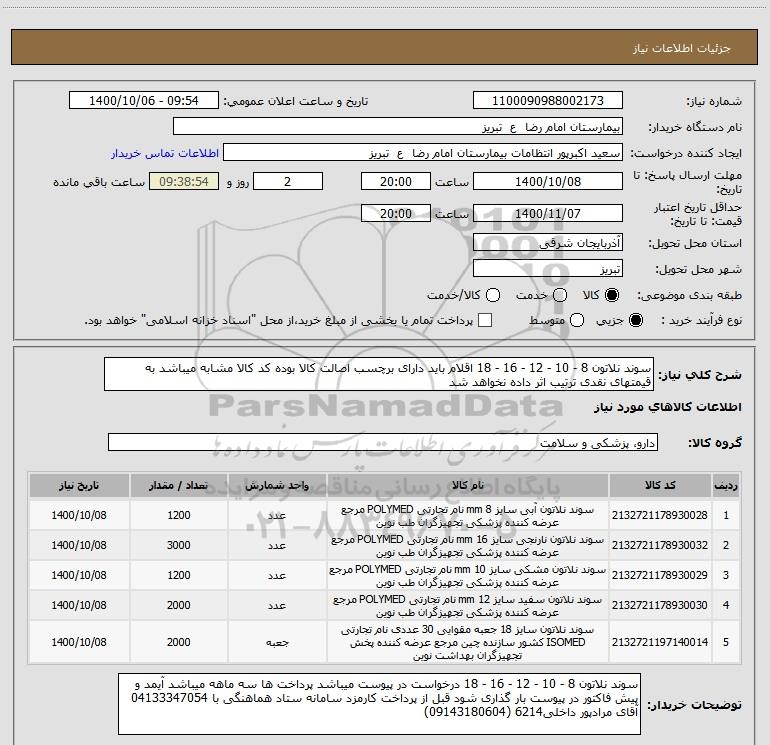The height and width of the screenshot is (745, 770).
Task: Click the response deadline time 20:00 field
Action: (x=396, y=181)
